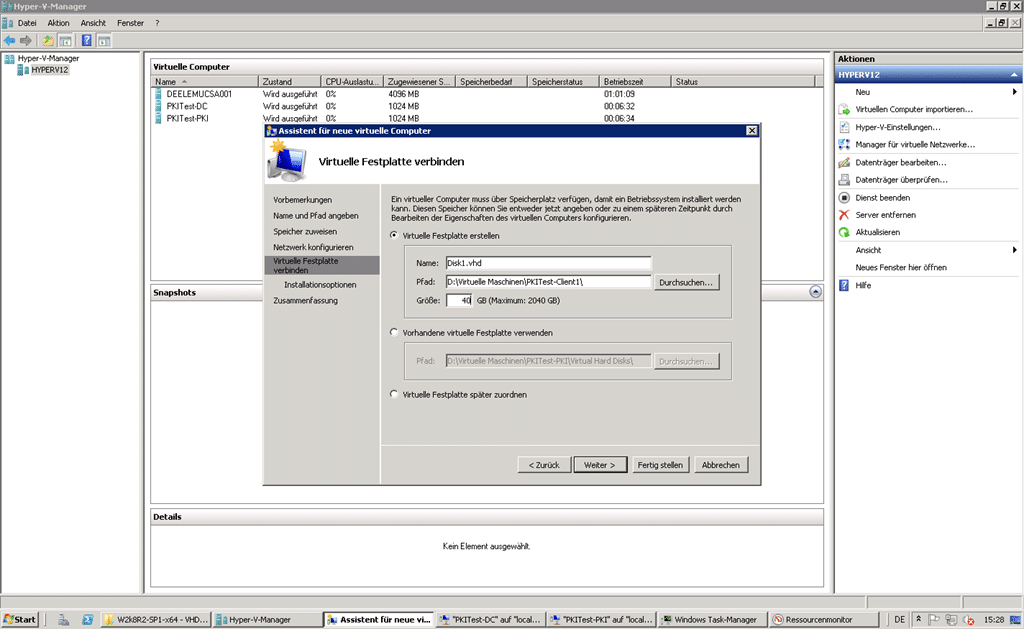The height and width of the screenshot is (629, 1024).
Task: Open the ? help menu
Action: 157,23
